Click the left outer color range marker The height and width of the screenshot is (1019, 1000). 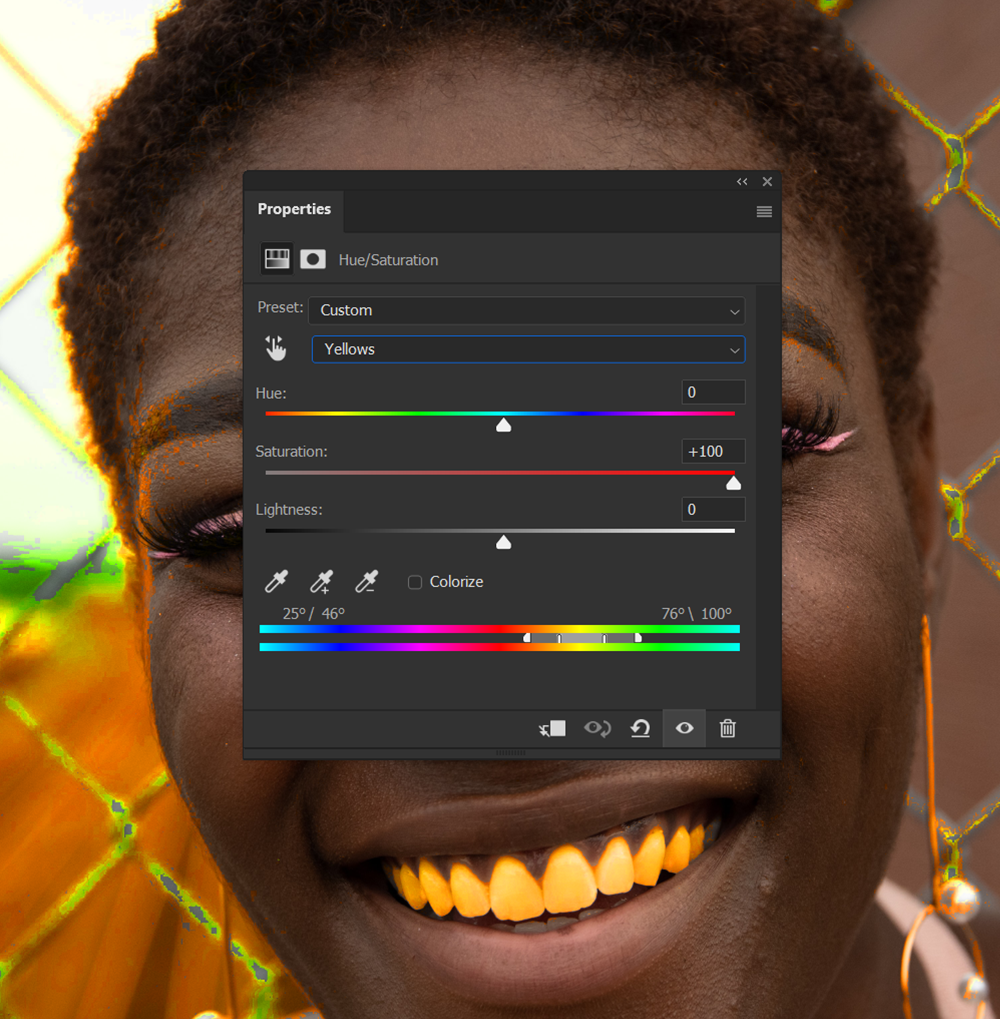527,638
